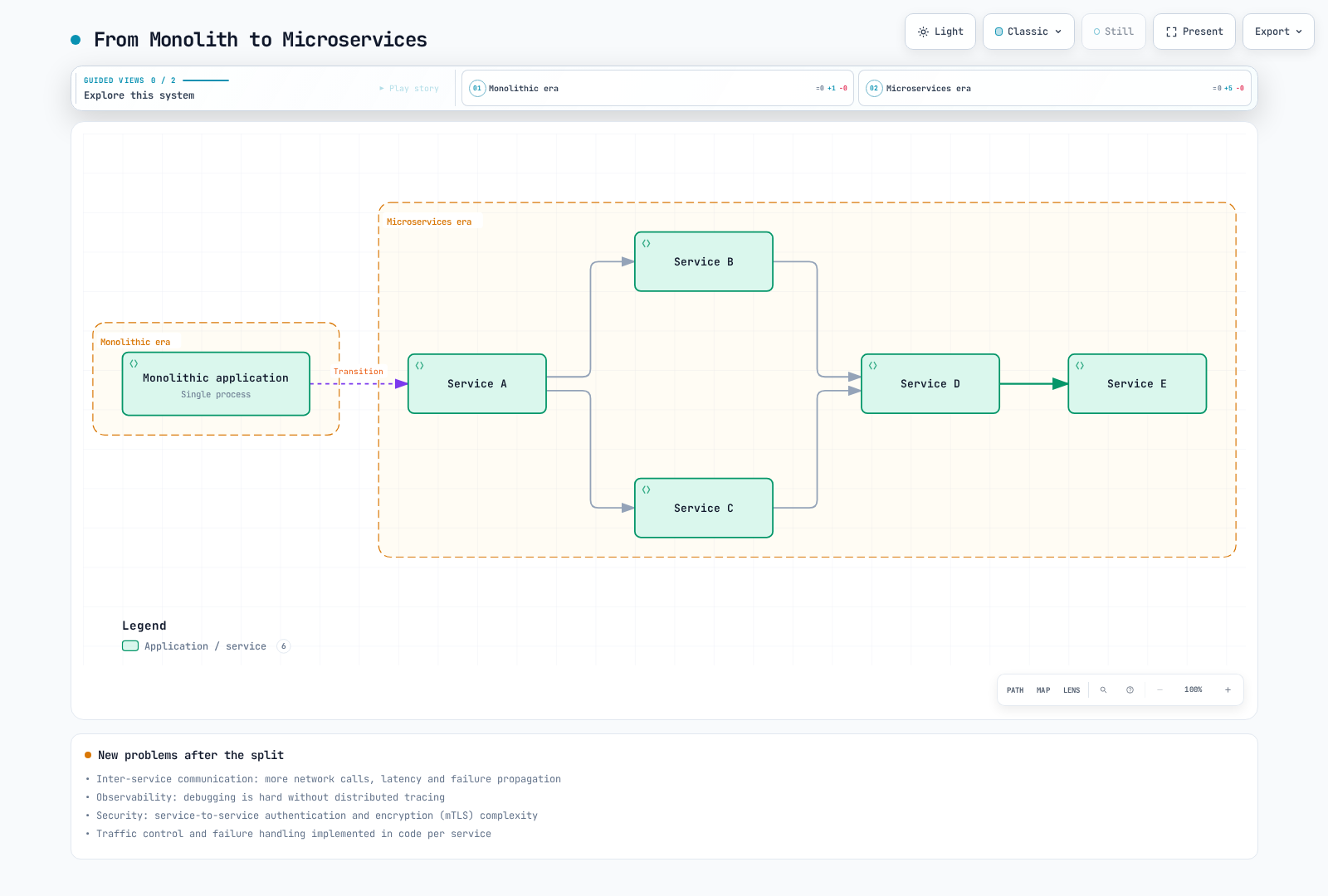Screen dimensions: 1328x896
Task: Click the code icon on Service B node
Action: [646, 243]
